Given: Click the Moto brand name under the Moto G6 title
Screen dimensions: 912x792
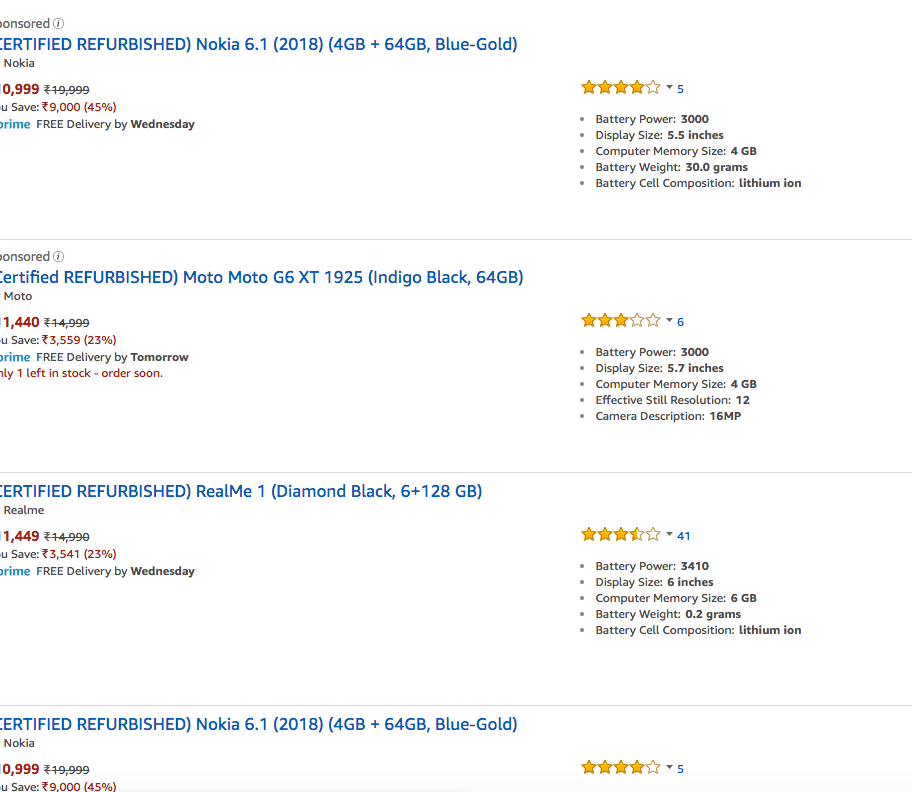Looking at the screenshot, I should (x=18, y=296).
